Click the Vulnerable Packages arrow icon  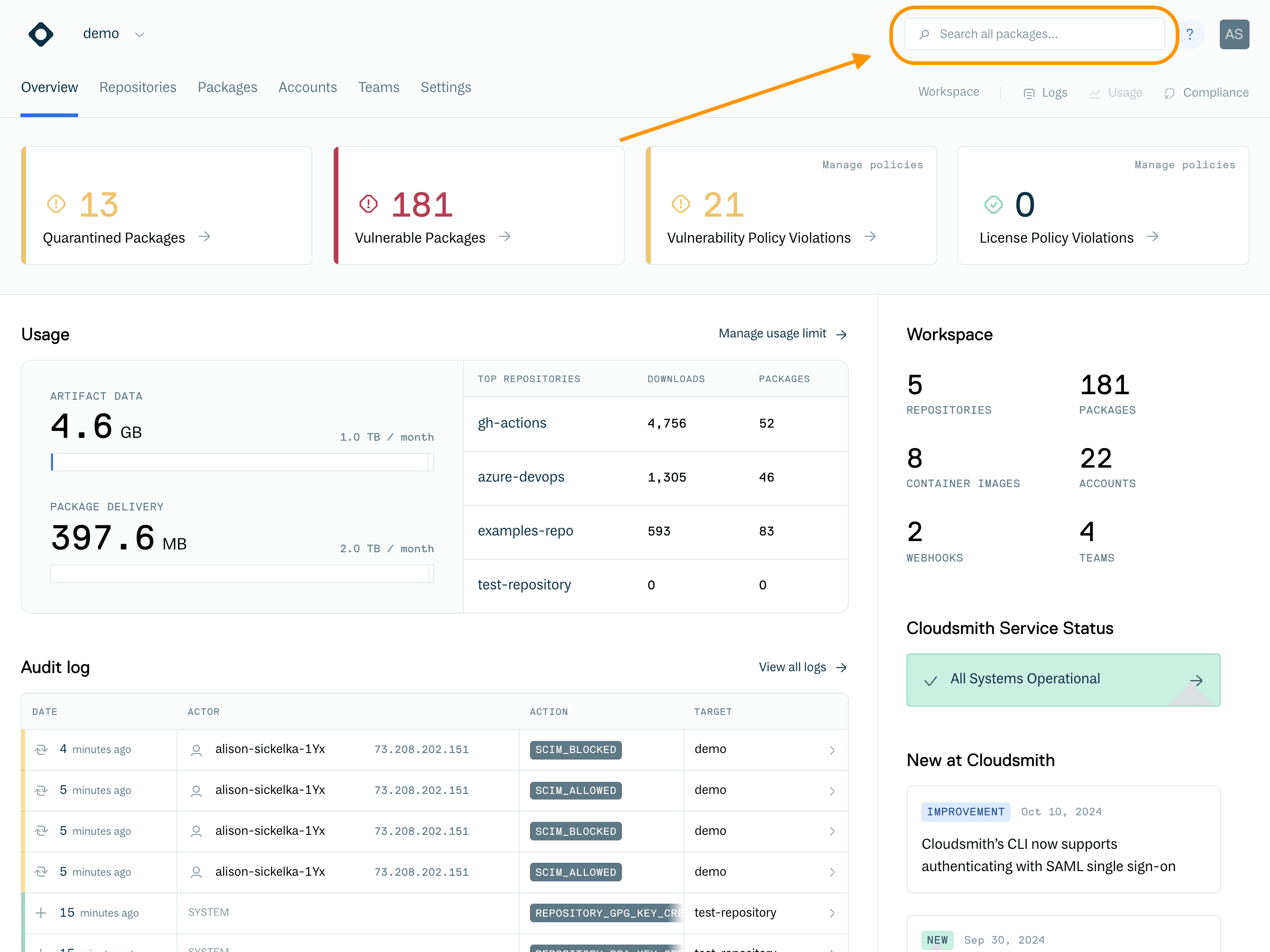click(505, 237)
